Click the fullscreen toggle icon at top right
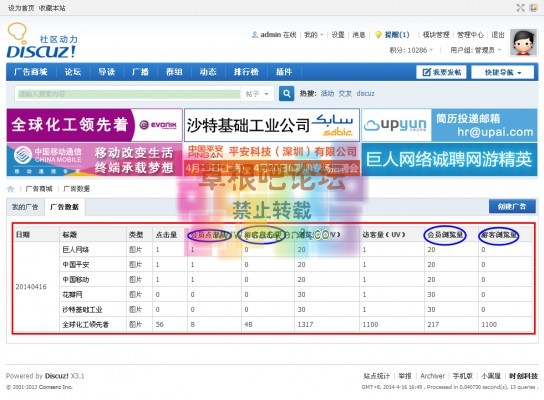This screenshot has height=400, width=544. coord(520,8)
